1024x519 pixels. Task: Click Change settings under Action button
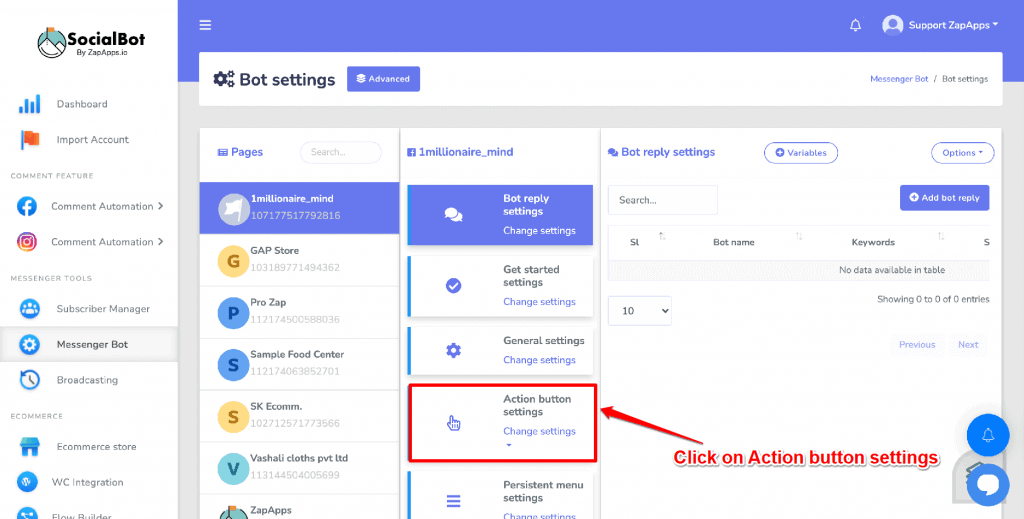tap(539, 431)
